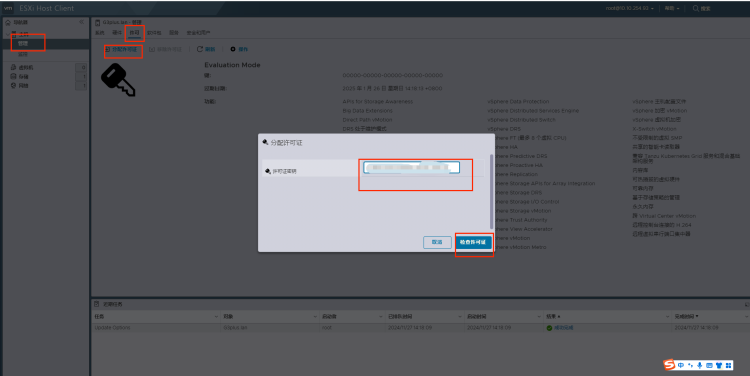Image resolution: width=750 pixels, height=376 pixels.
Task: Click the green success check icon
Action: click(549, 328)
